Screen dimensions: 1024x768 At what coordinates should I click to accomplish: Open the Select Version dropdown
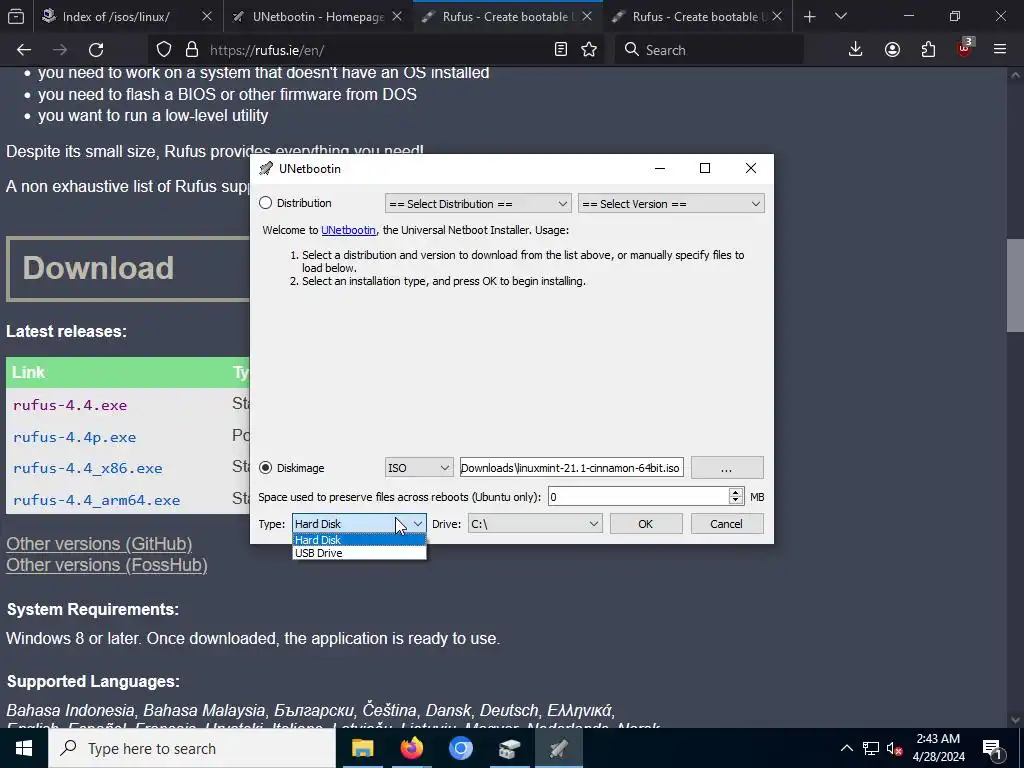671,204
